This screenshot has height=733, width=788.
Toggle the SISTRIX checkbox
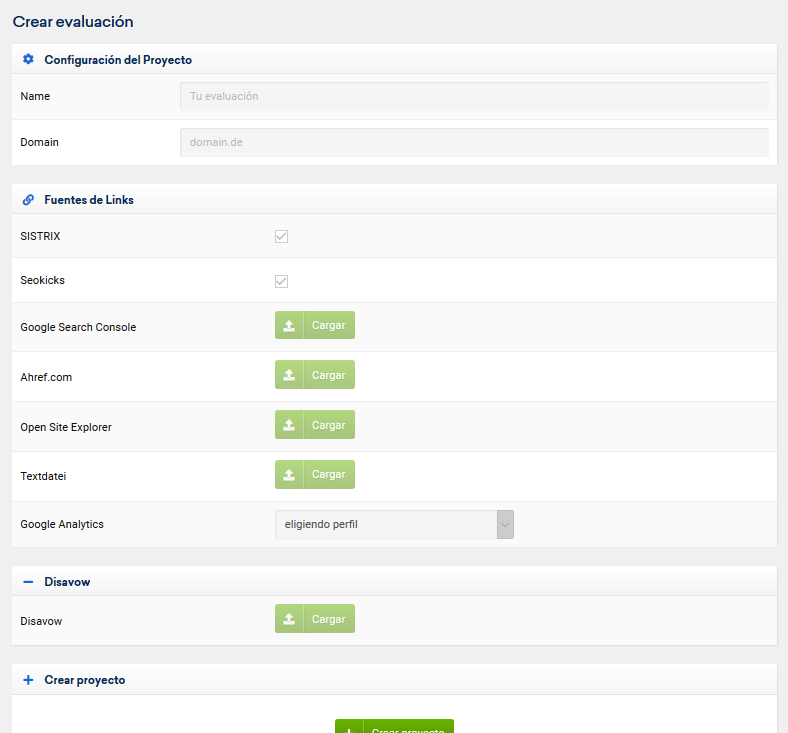click(x=281, y=236)
